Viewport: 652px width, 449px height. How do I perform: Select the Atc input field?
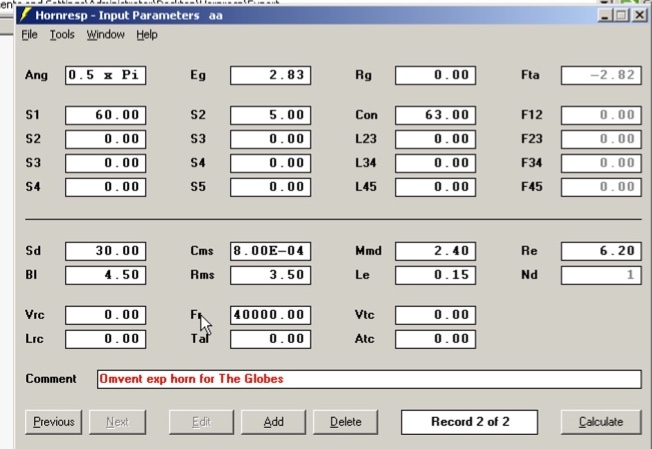click(435, 339)
